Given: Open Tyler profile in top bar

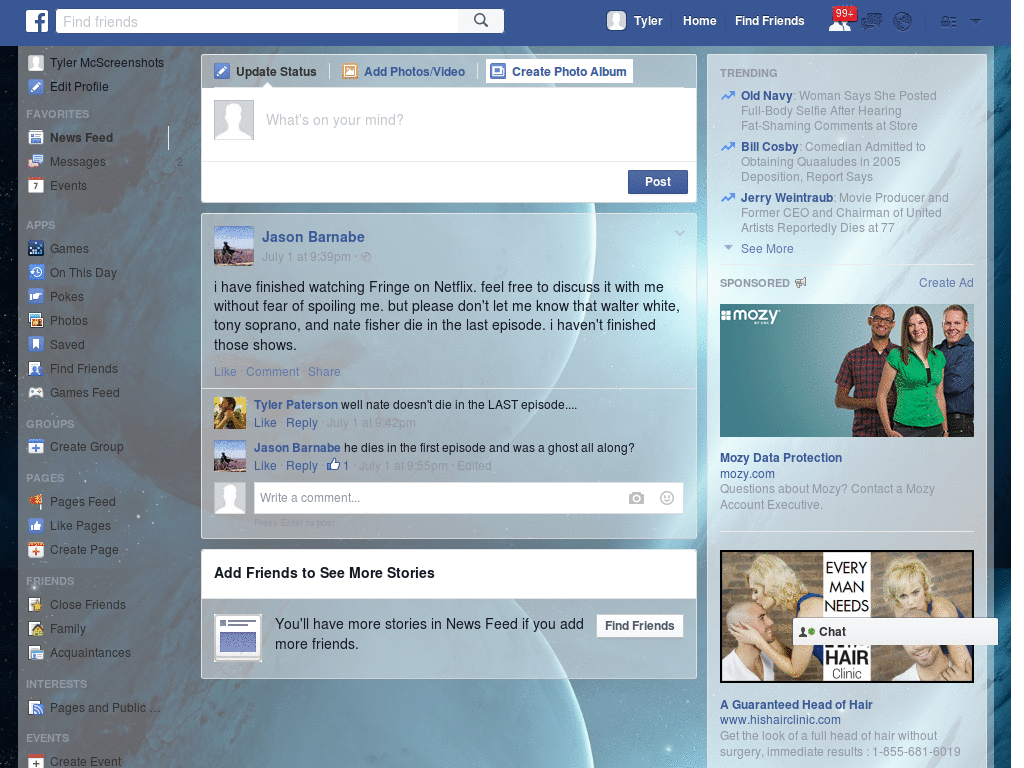Looking at the screenshot, I should click(x=635, y=21).
